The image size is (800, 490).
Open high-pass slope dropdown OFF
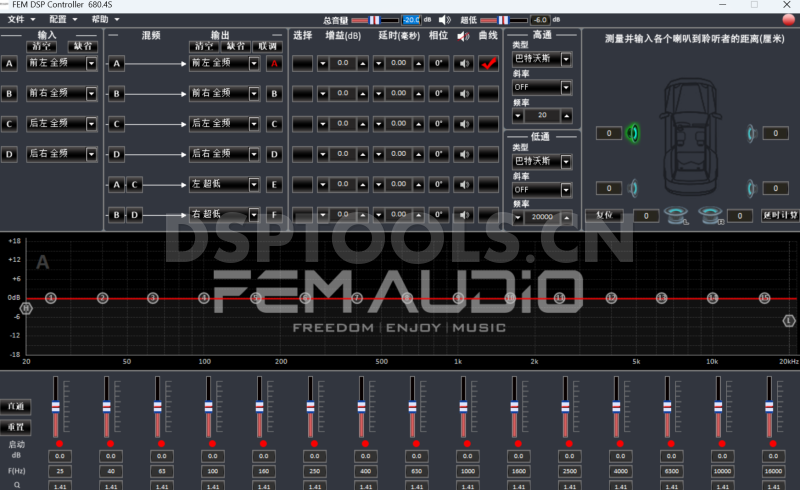click(542, 87)
